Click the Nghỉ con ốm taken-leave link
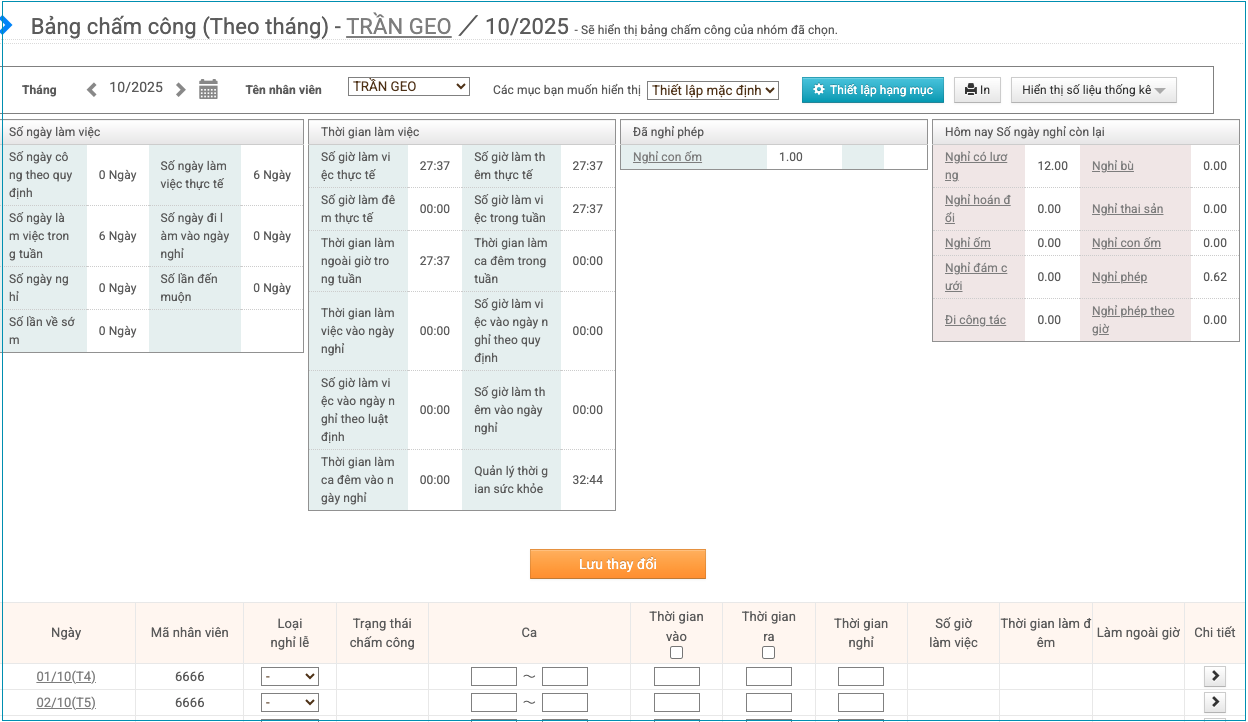Viewport: 1248px width, 722px height. pyautogui.click(x=667, y=157)
